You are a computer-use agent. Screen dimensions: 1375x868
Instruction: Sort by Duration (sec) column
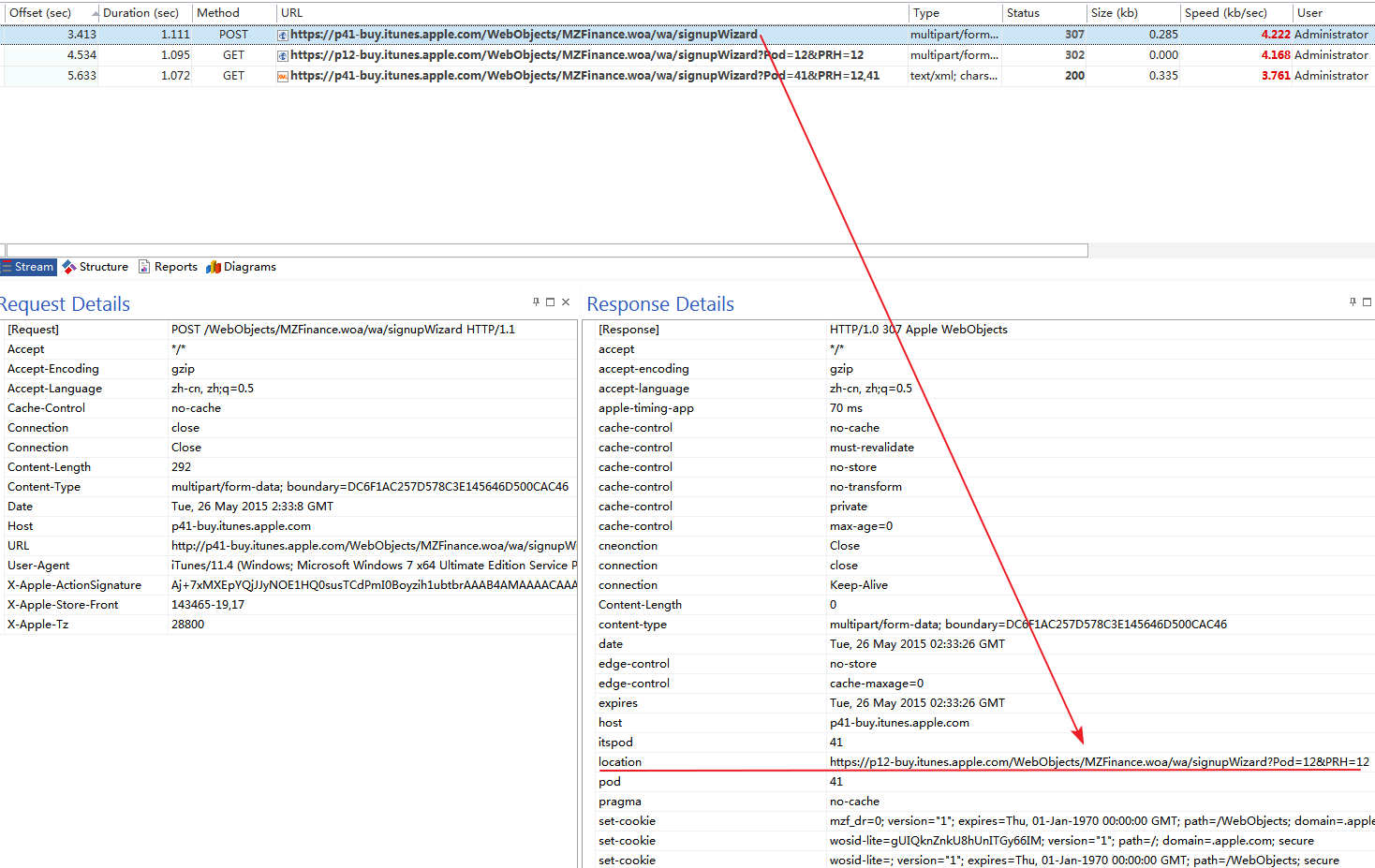pyautogui.click(x=140, y=13)
